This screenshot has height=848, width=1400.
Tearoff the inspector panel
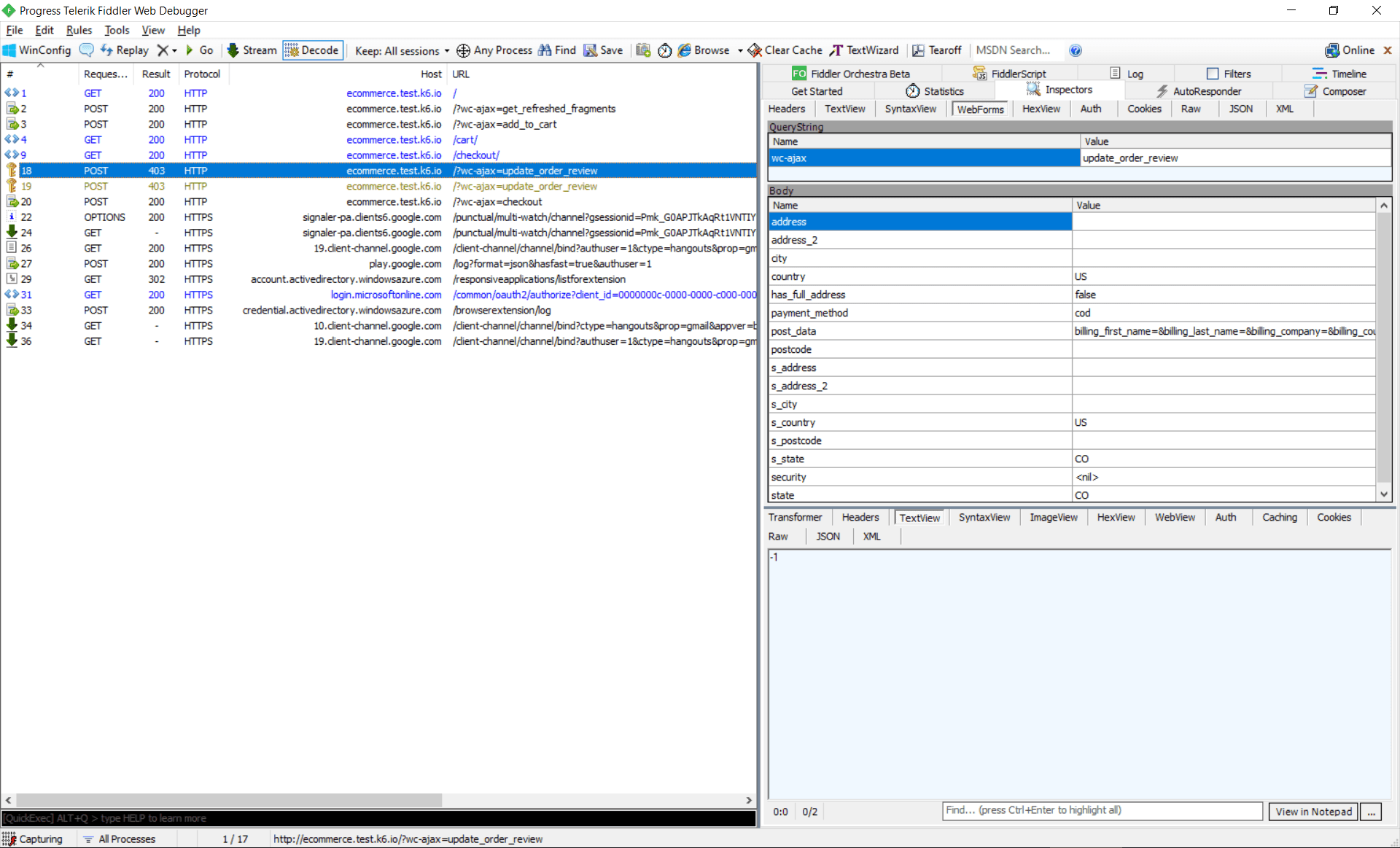(x=936, y=50)
